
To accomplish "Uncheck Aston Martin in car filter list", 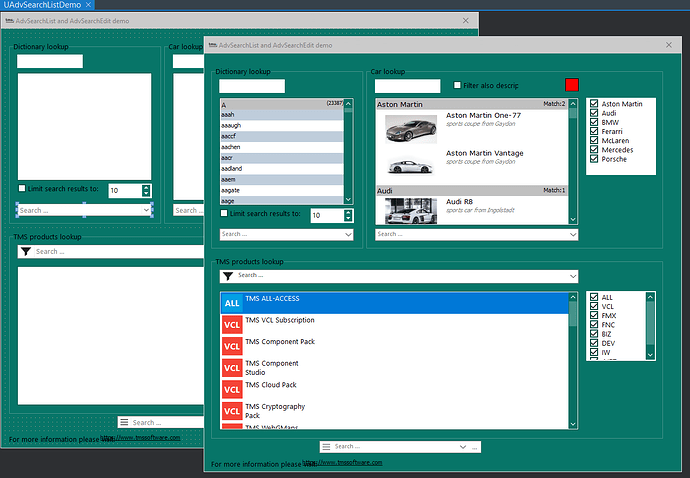I will (x=594, y=103).
